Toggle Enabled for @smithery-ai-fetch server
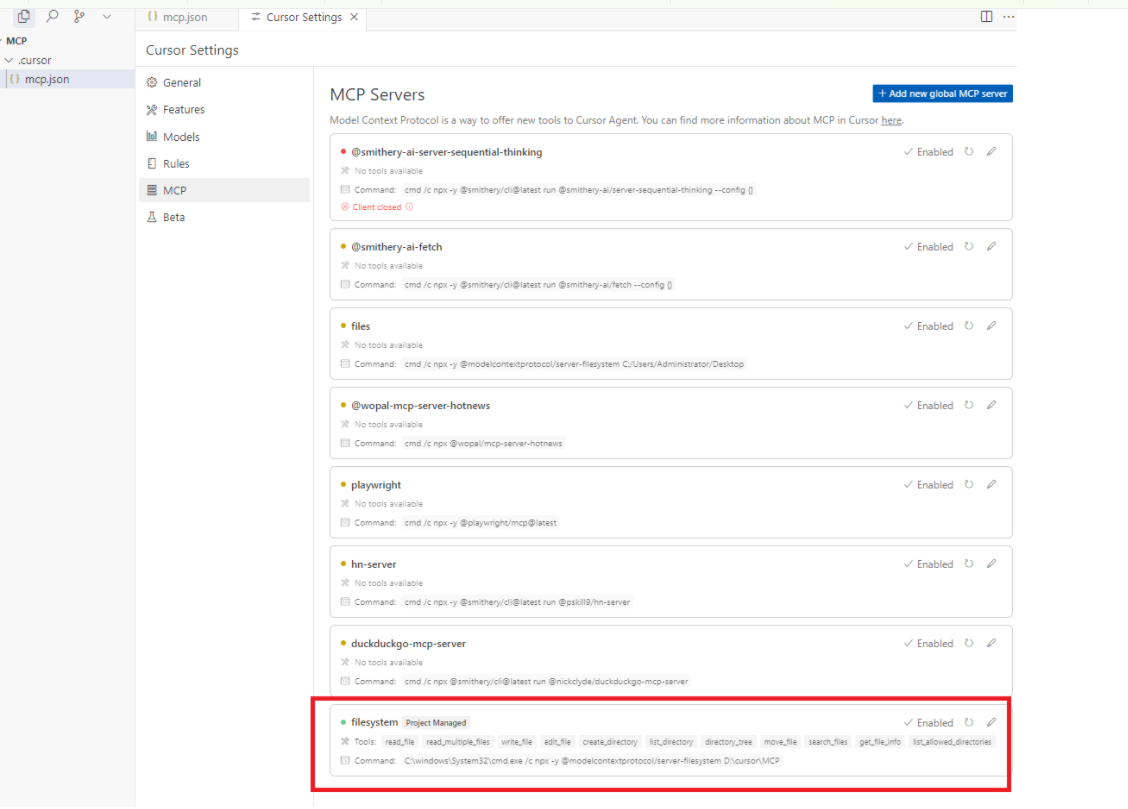 (928, 247)
